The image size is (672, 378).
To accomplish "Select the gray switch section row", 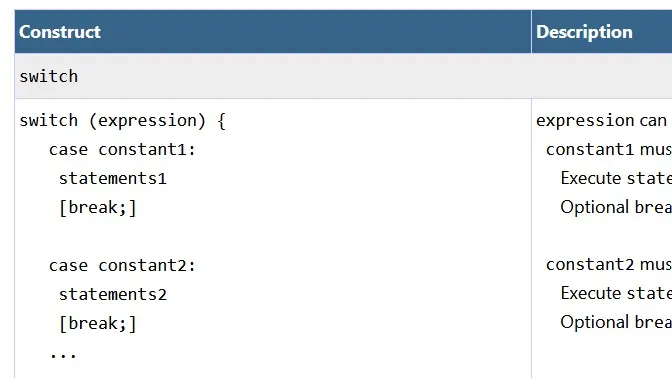I will [x=343, y=76].
